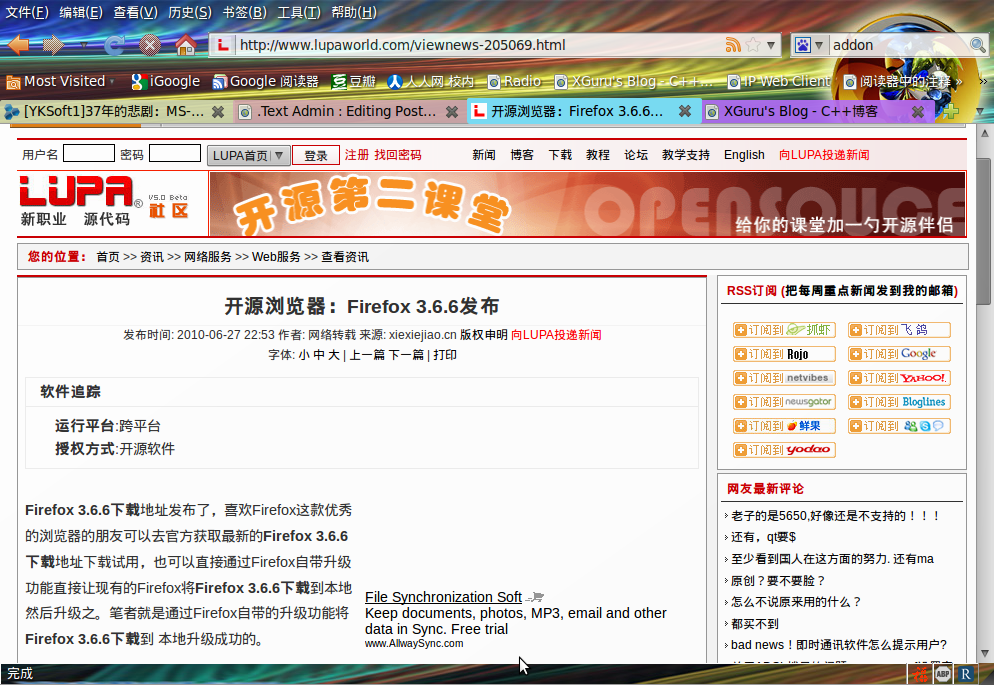This screenshot has width=994, height=685.
Task: Open the Home page icon
Action: coord(185,45)
